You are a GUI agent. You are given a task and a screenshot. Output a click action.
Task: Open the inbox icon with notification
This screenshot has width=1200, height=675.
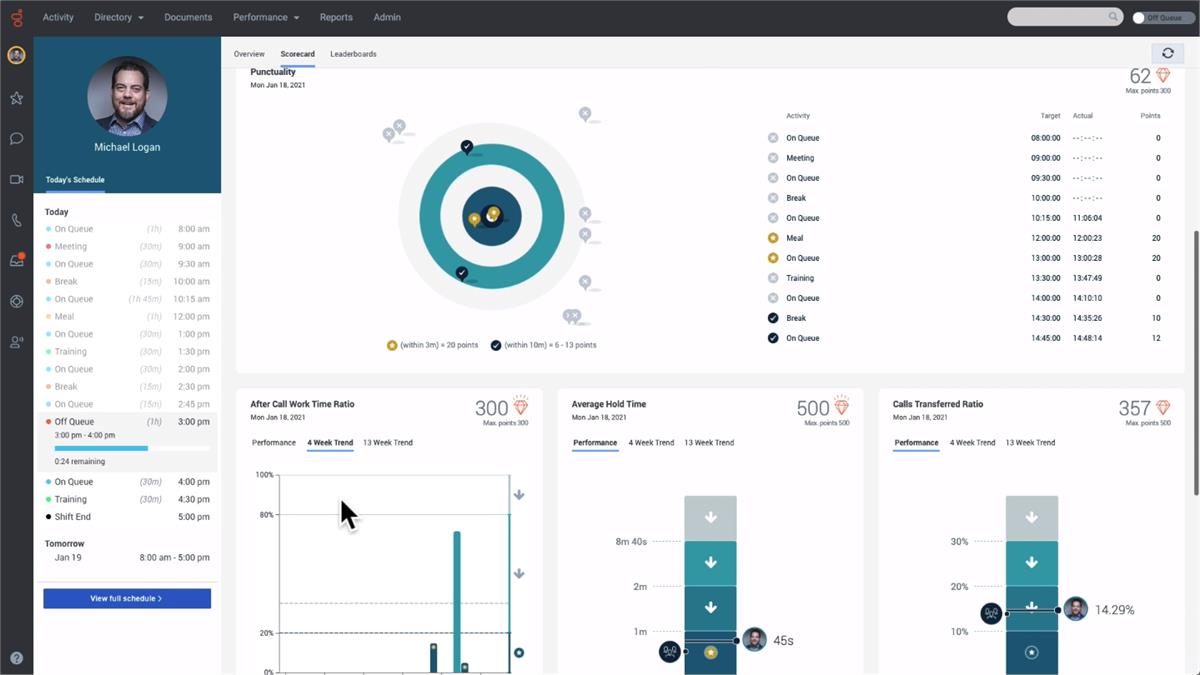[16, 260]
